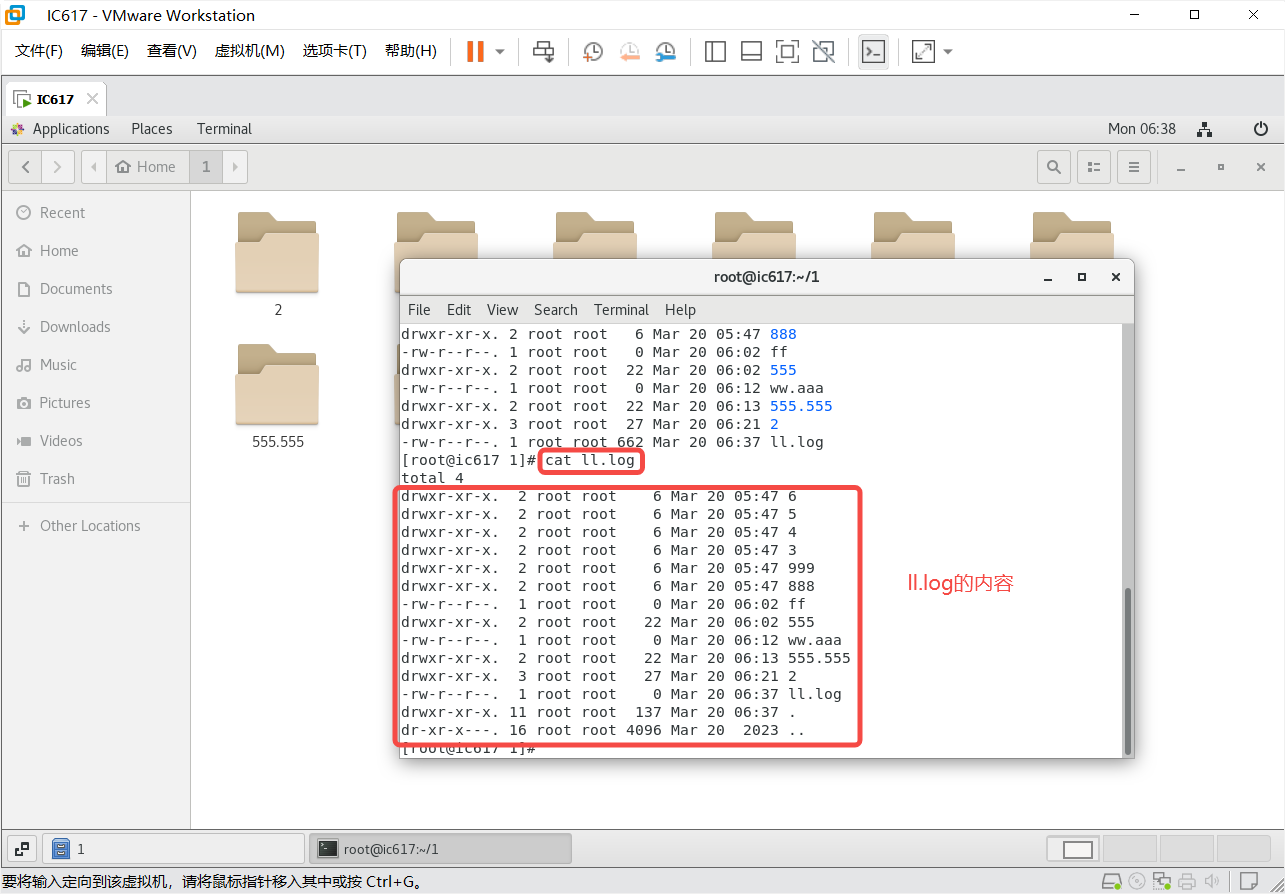Expand the stretch display dropdown arrow
The height and width of the screenshot is (894, 1285).
pyautogui.click(x=948, y=51)
